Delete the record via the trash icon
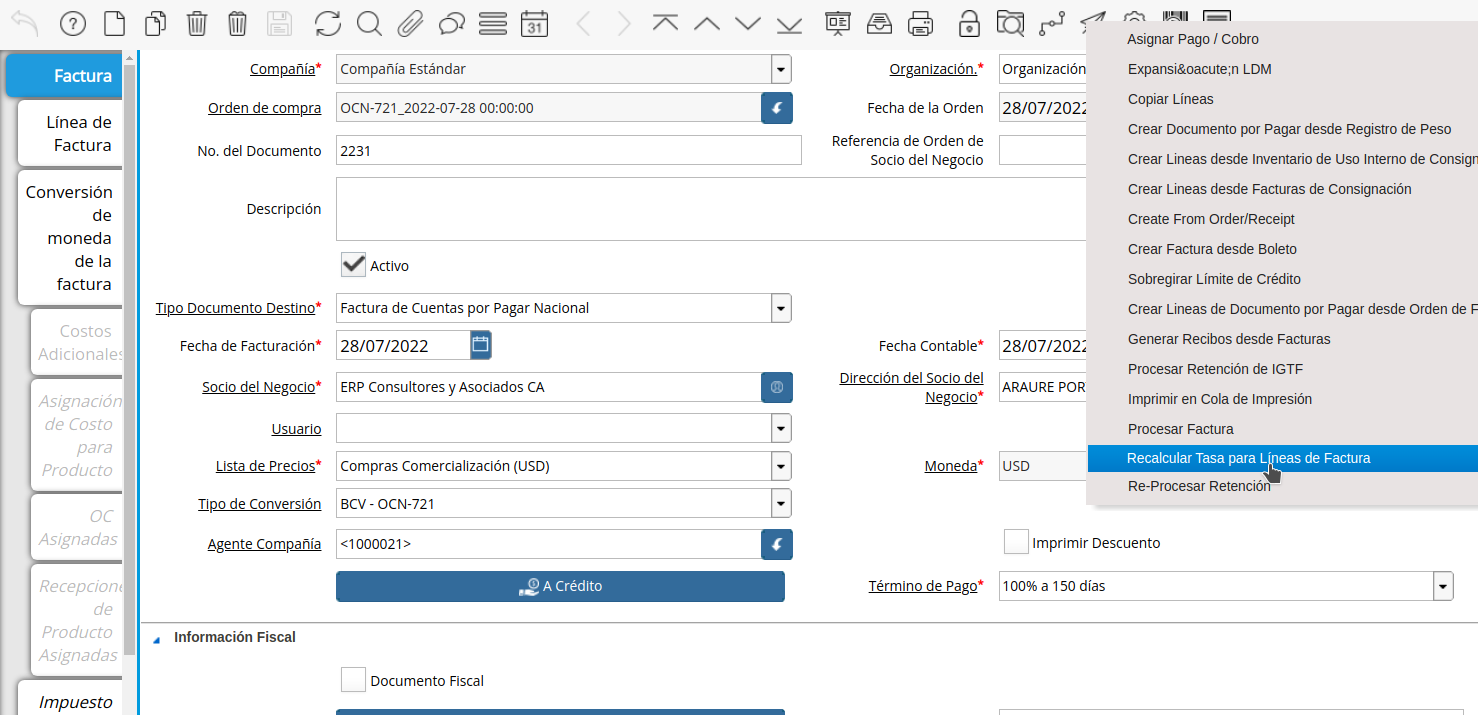This screenshot has width=1478, height=715. pyautogui.click(x=197, y=23)
